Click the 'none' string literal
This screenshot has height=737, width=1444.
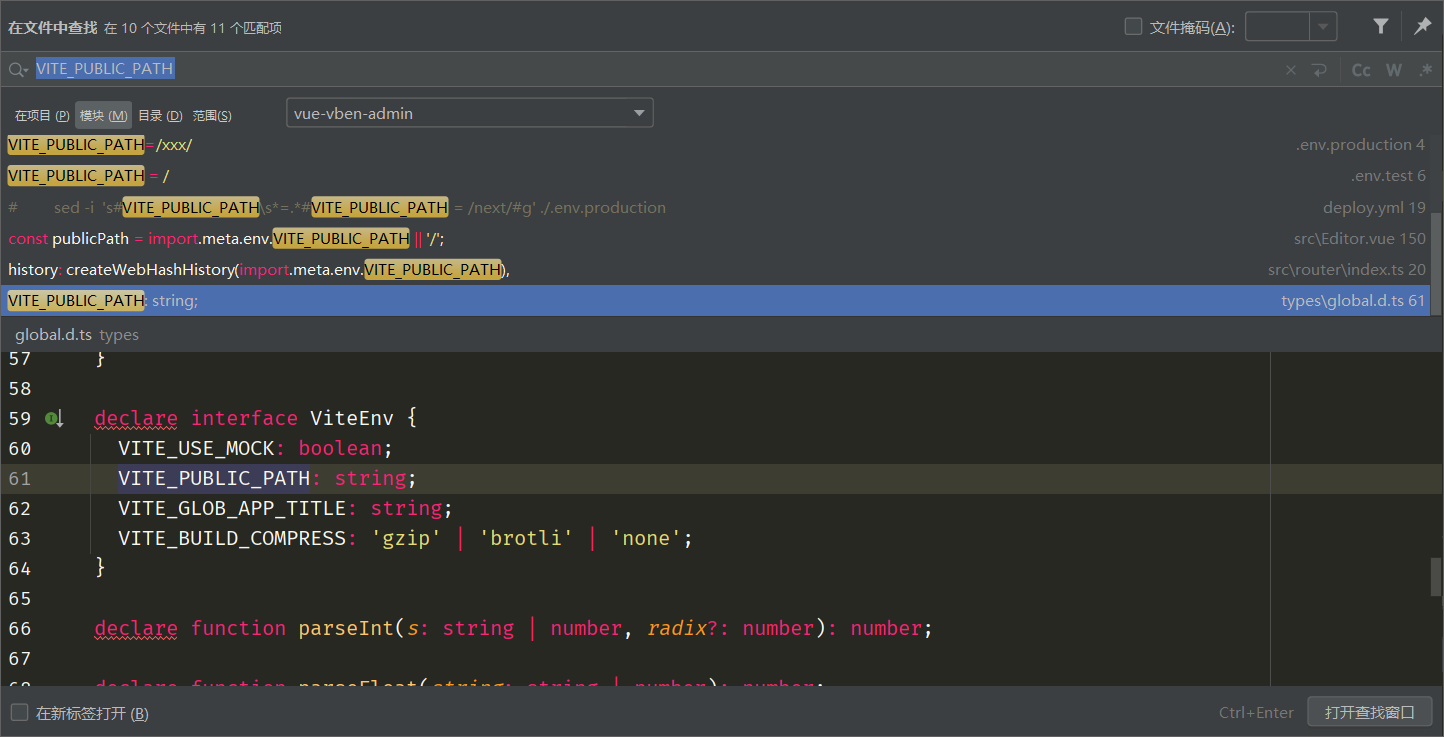[647, 538]
